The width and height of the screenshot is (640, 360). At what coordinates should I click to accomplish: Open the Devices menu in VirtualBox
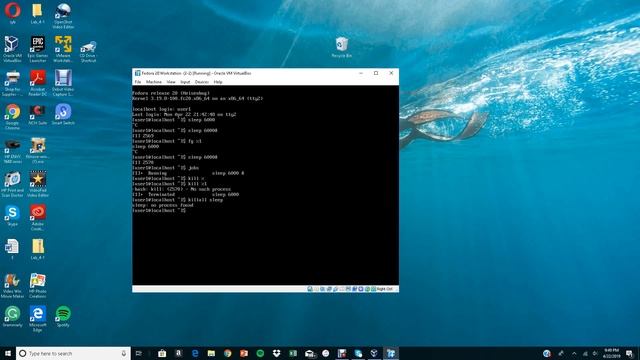(x=201, y=82)
